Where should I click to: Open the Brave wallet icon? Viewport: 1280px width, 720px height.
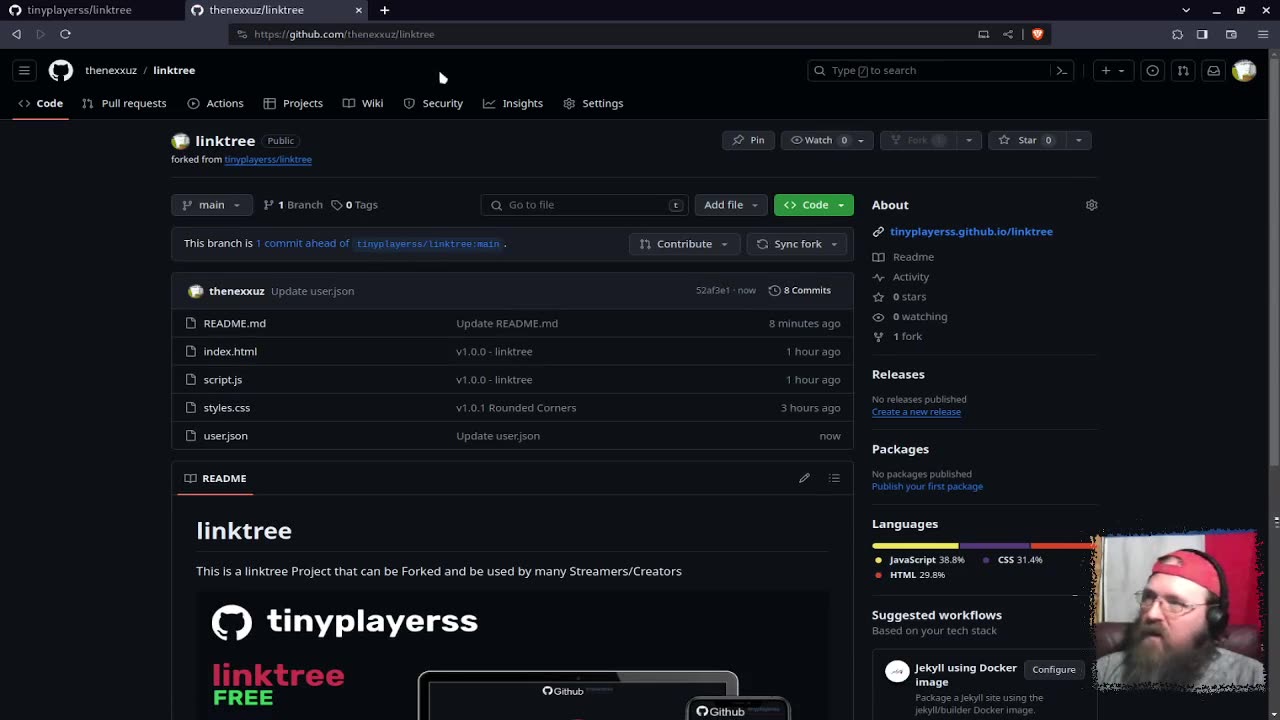[x=1231, y=34]
